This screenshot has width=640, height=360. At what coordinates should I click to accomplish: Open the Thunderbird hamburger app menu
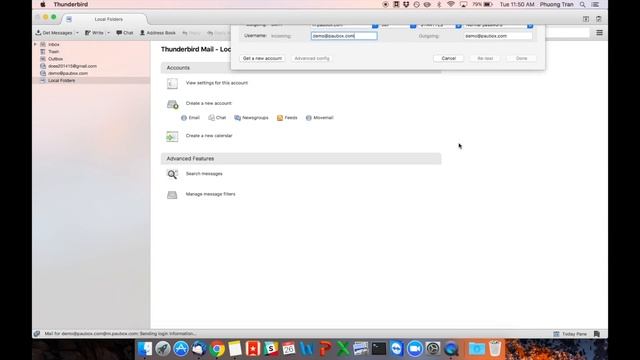(x=599, y=33)
